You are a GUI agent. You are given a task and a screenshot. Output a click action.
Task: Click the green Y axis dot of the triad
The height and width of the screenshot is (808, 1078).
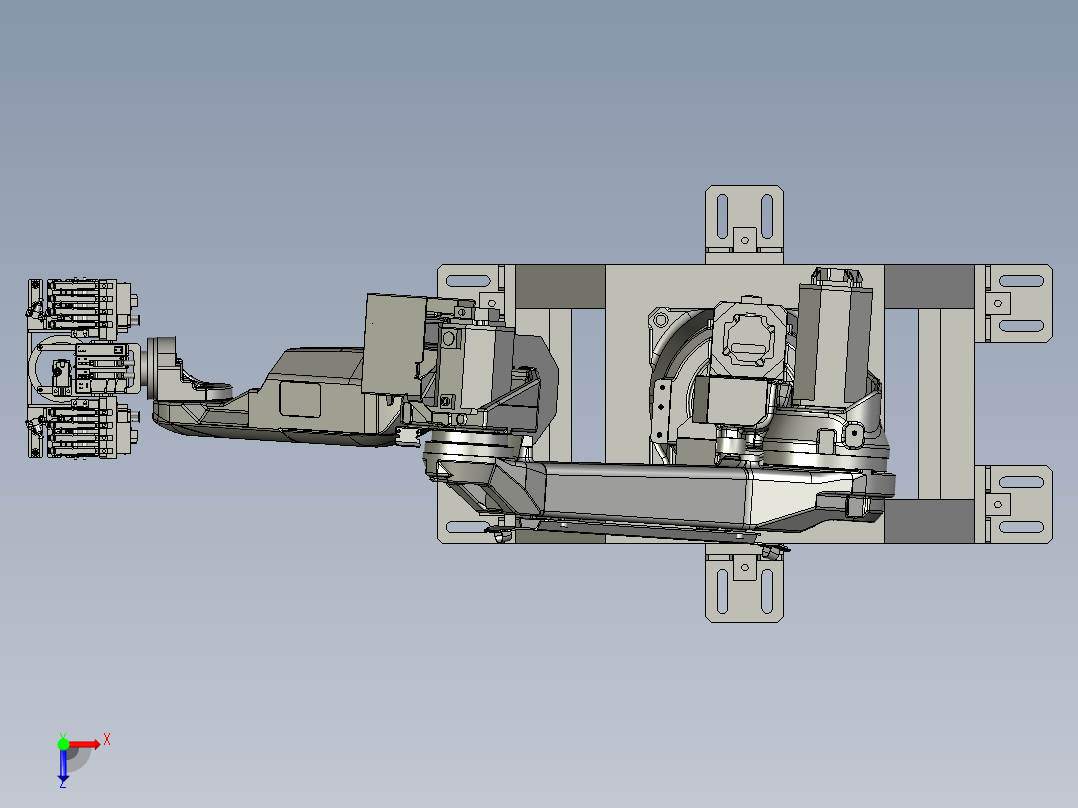click(x=63, y=744)
